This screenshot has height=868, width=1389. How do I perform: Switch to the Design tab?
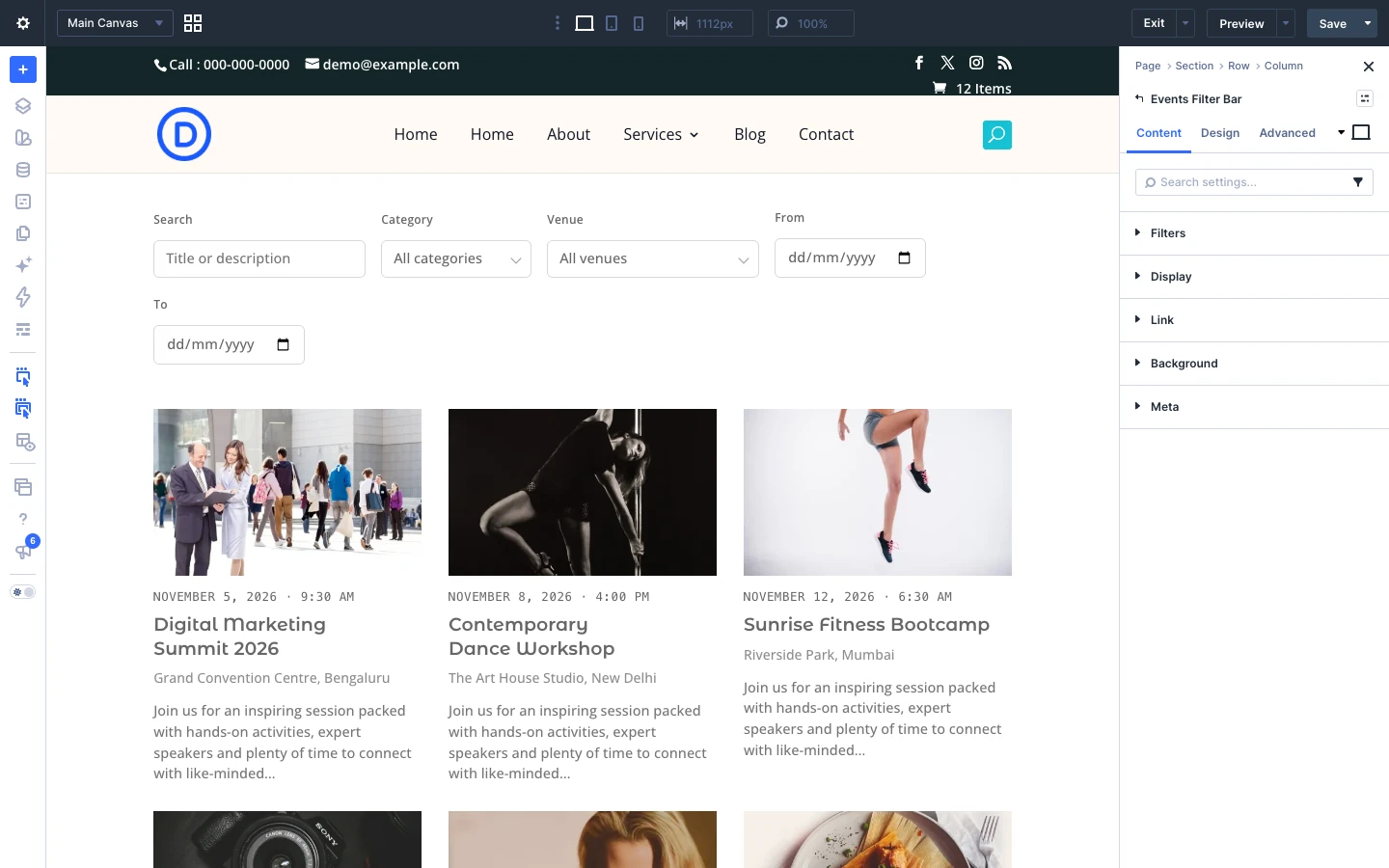pyautogui.click(x=1220, y=133)
